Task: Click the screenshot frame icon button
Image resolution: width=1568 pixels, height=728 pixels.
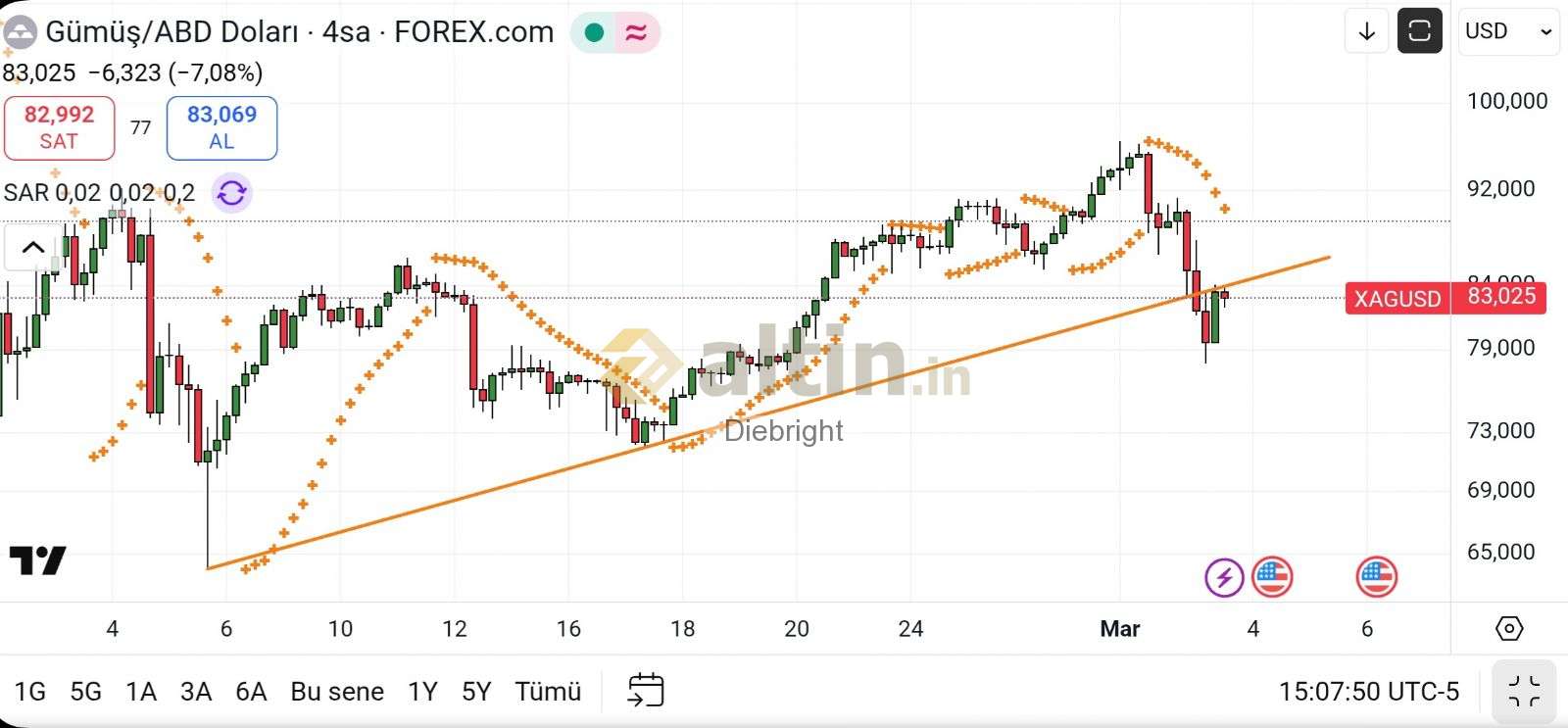Action: tap(1419, 31)
